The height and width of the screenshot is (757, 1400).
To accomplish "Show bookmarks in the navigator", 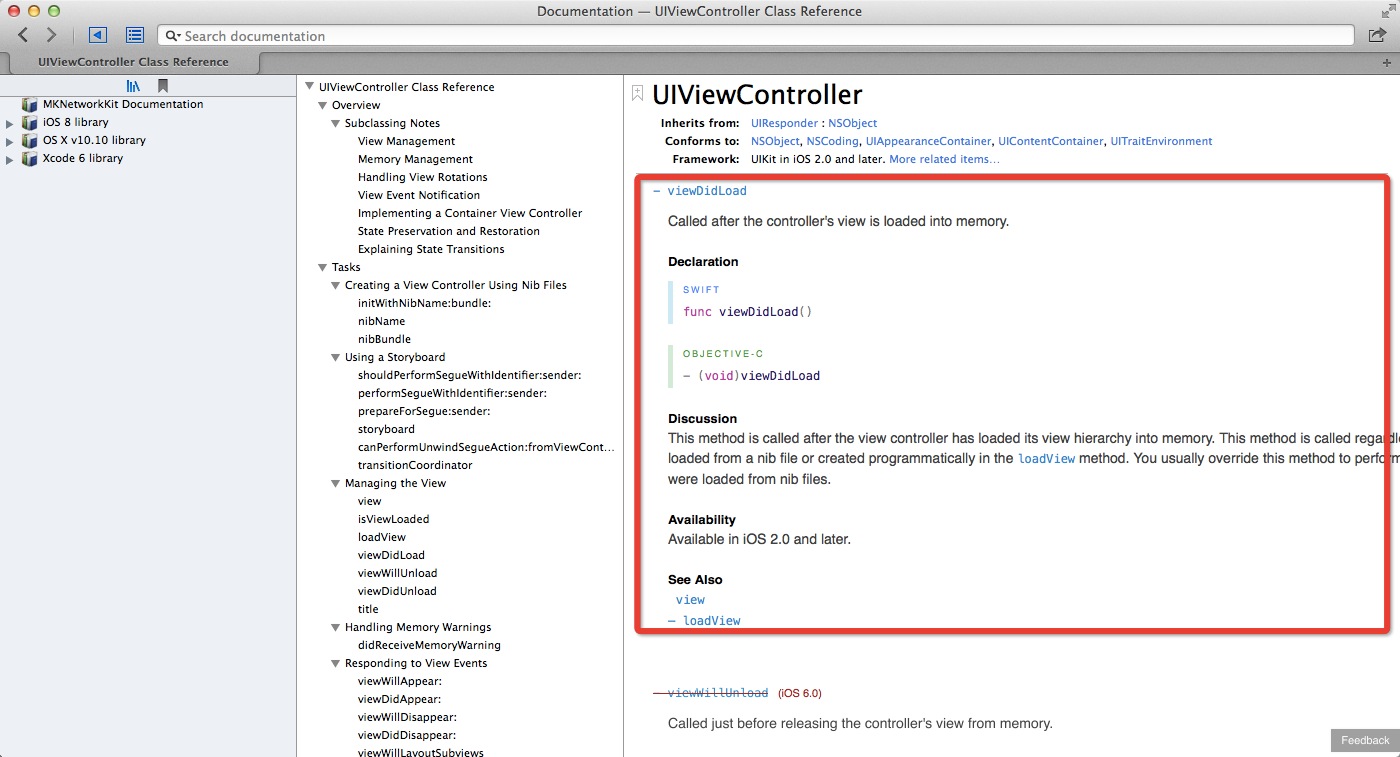I will point(163,86).
